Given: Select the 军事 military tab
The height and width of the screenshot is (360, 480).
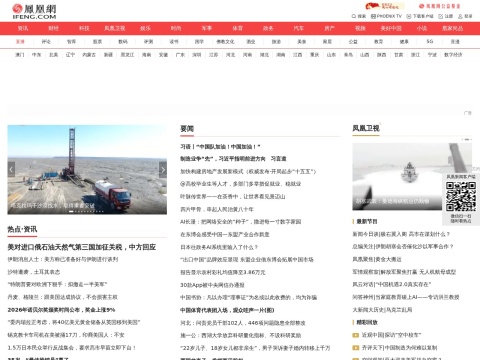Looking at the screenshot, I should click(207, 28).
